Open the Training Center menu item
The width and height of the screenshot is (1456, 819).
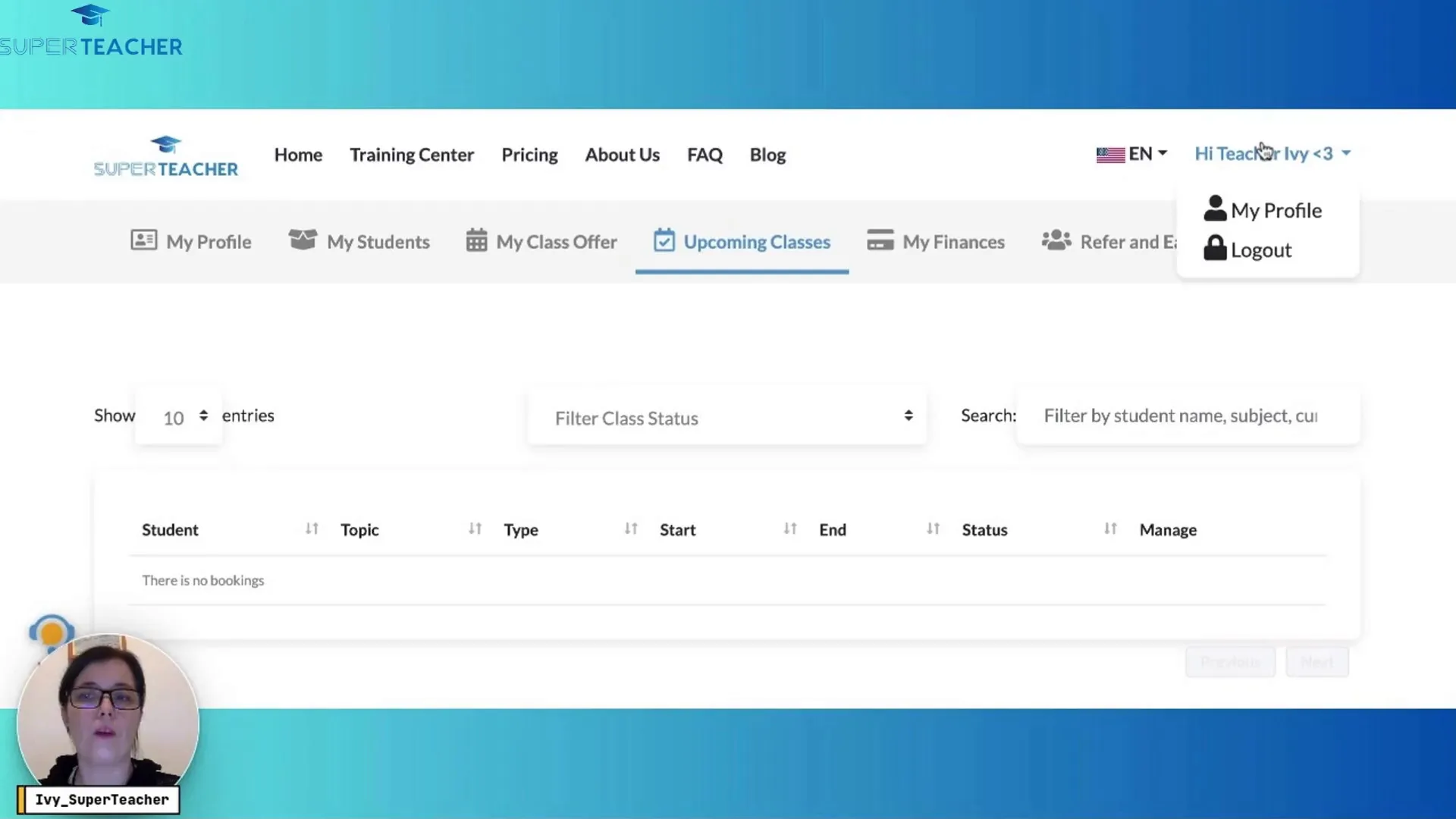click(x=412, y=154)
